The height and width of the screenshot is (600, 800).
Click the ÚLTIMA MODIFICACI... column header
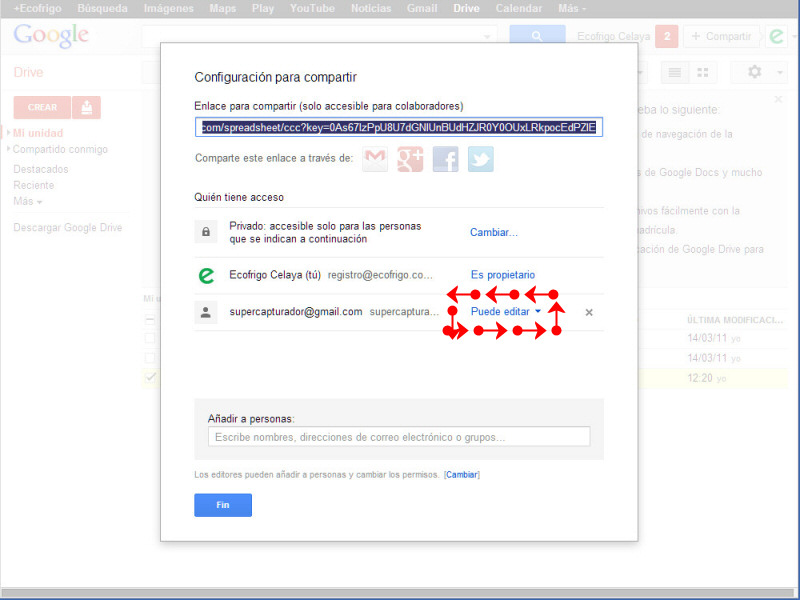tap(735, 320)
